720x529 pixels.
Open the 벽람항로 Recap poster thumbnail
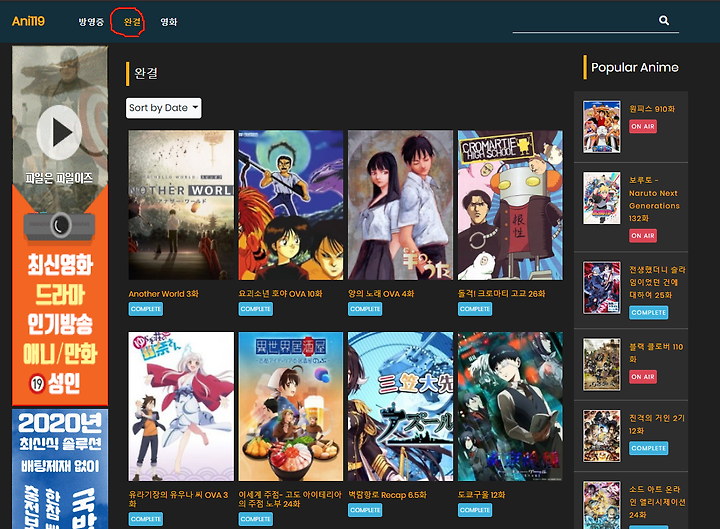400,406
